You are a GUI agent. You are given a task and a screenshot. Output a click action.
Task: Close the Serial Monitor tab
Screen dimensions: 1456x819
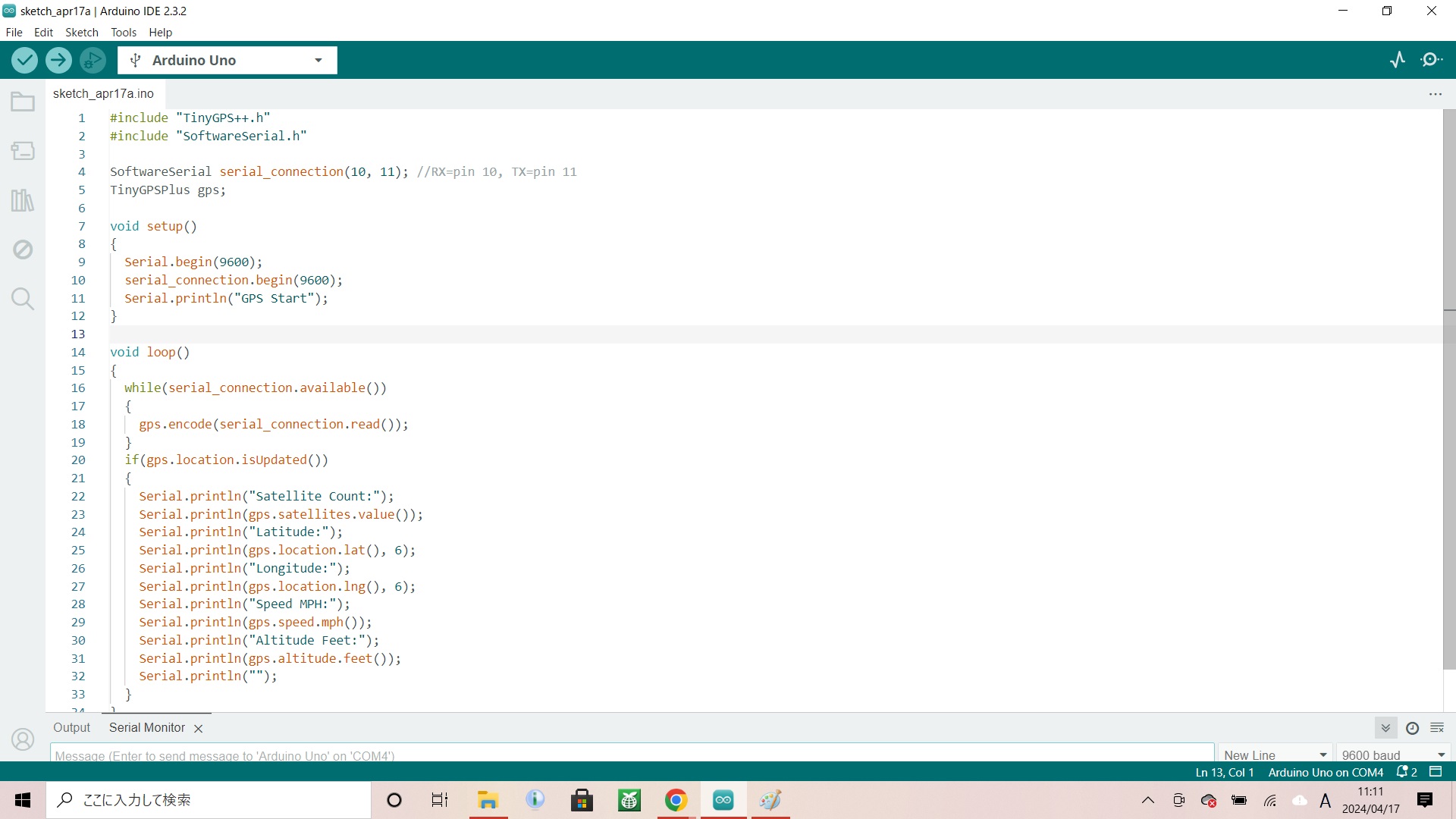click(x=198, y=729)
